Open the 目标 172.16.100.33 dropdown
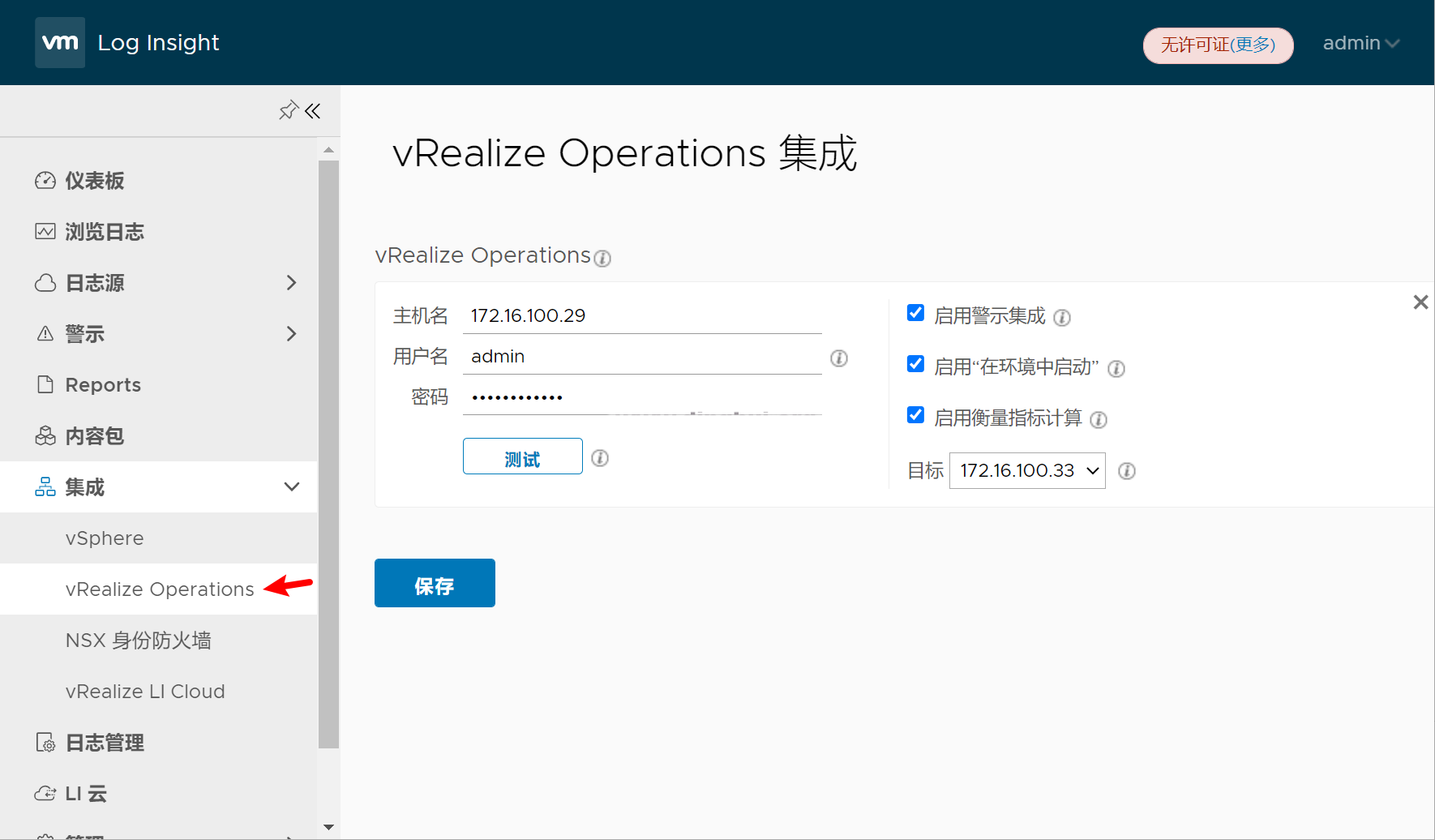 click(1027, 471)
